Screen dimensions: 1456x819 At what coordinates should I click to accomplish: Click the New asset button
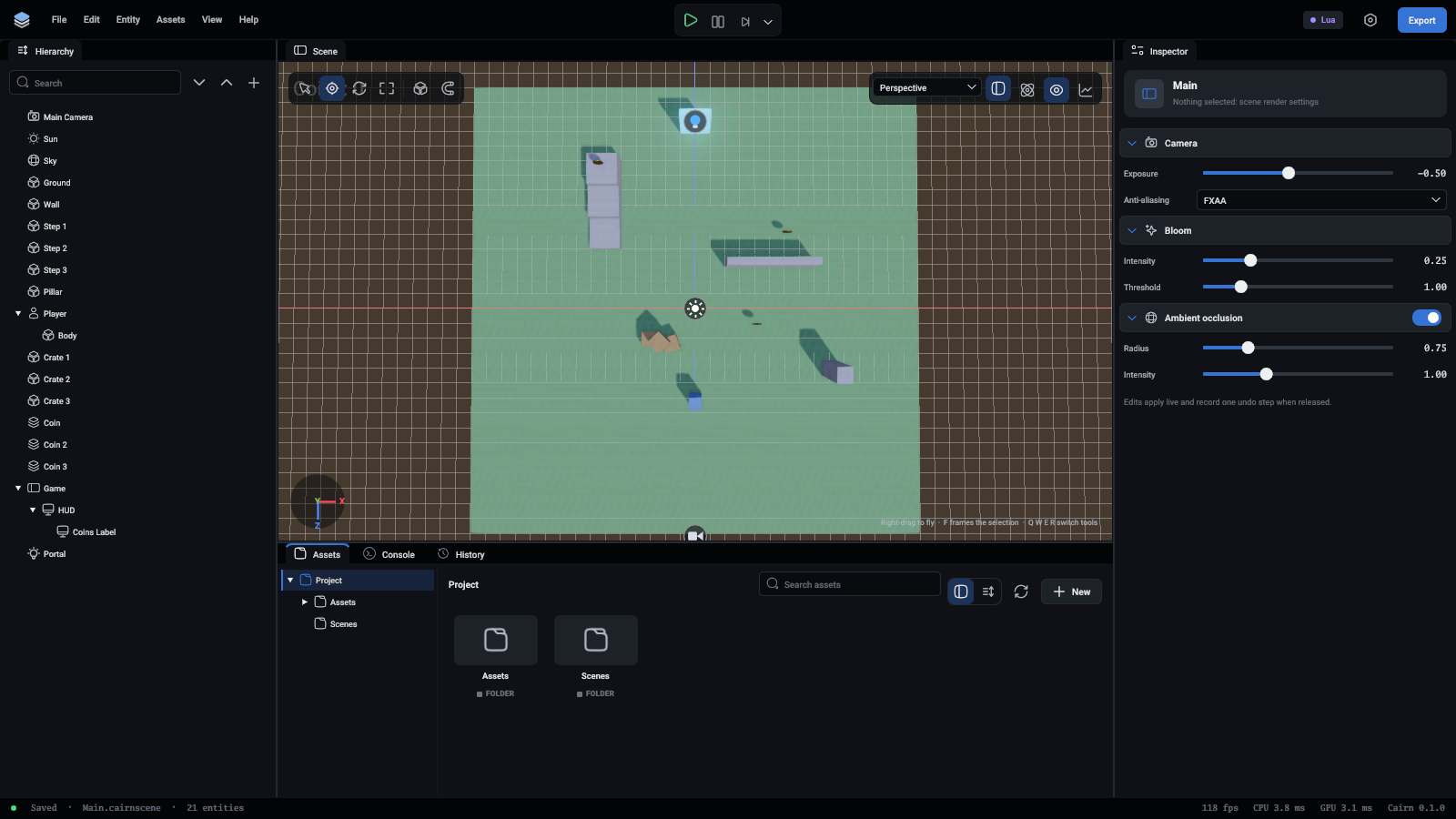click(x=1071, y=591)
